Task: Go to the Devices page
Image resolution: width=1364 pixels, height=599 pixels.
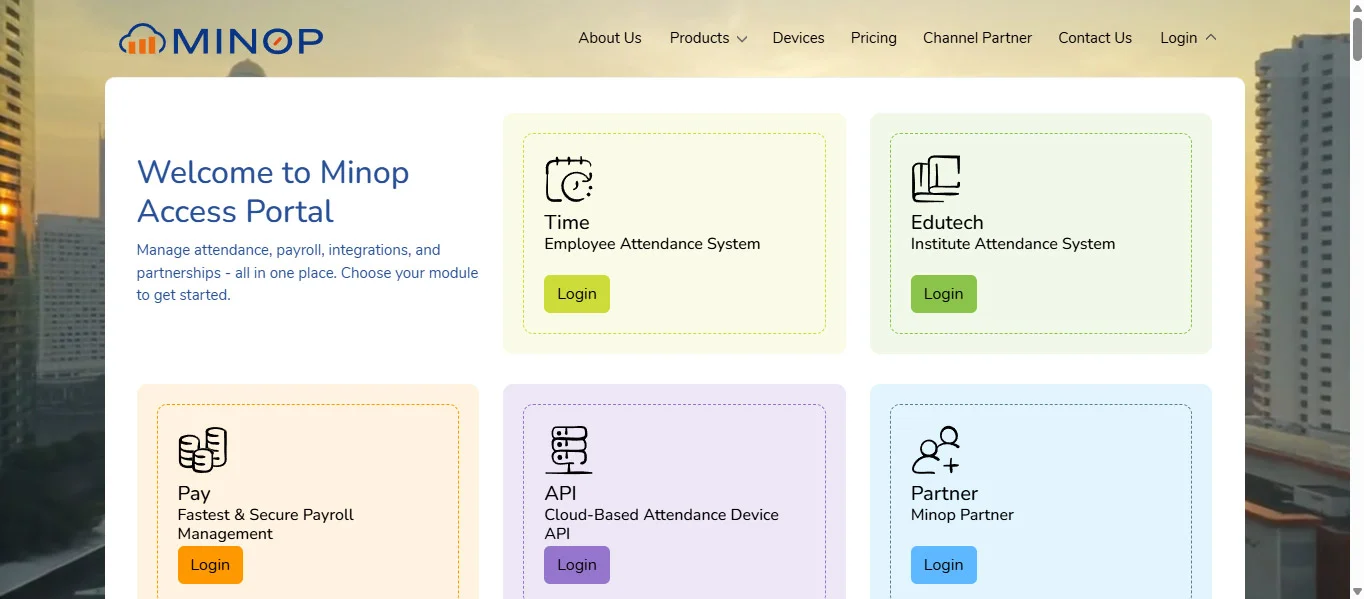Action: 798,38
